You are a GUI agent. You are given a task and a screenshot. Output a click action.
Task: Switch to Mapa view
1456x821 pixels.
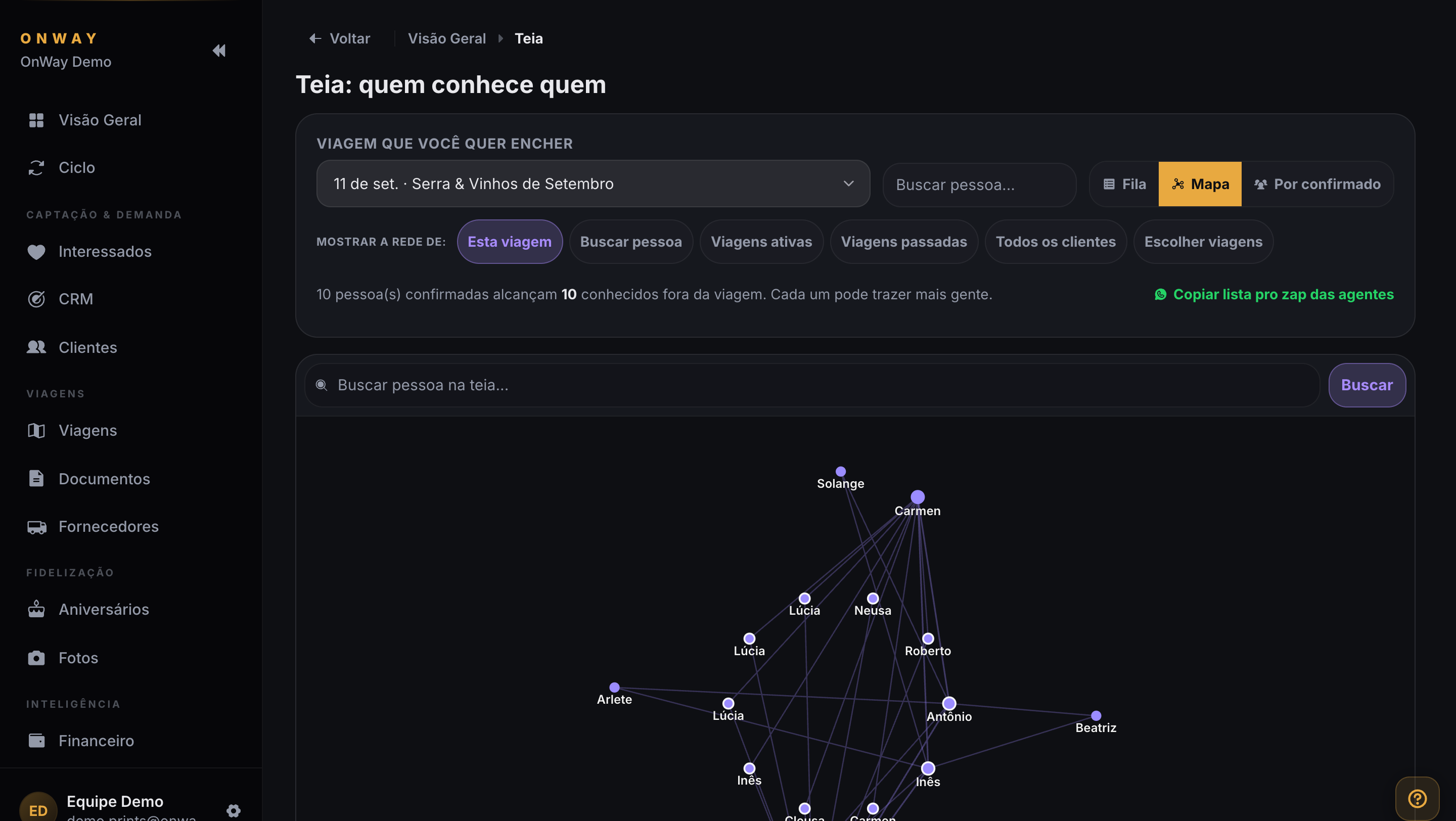(1200, 184)
